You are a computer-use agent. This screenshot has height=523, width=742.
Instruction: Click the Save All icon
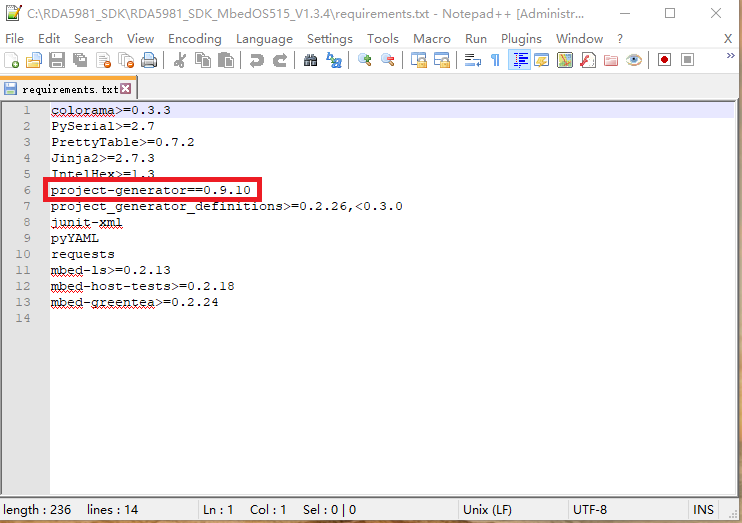click(80, 60)
